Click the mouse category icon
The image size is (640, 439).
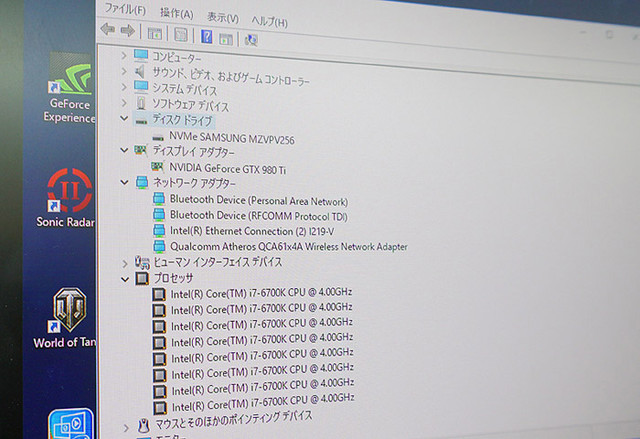click(x=143, y=426)
